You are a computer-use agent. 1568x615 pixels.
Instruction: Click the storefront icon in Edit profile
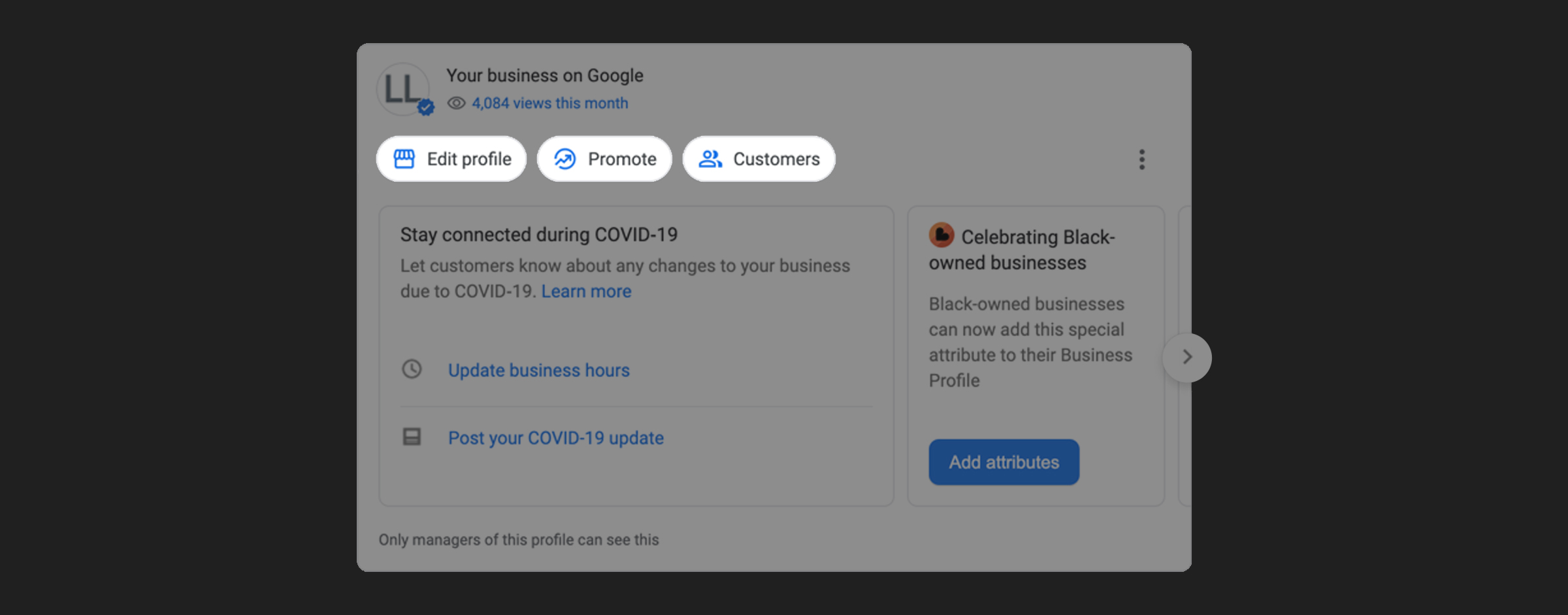(x=404, y=159)
